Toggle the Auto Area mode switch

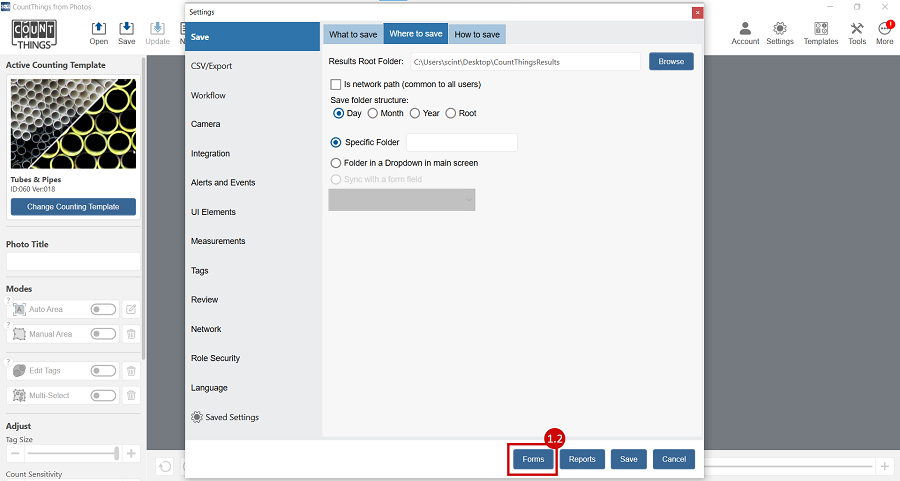click(103, 310)
